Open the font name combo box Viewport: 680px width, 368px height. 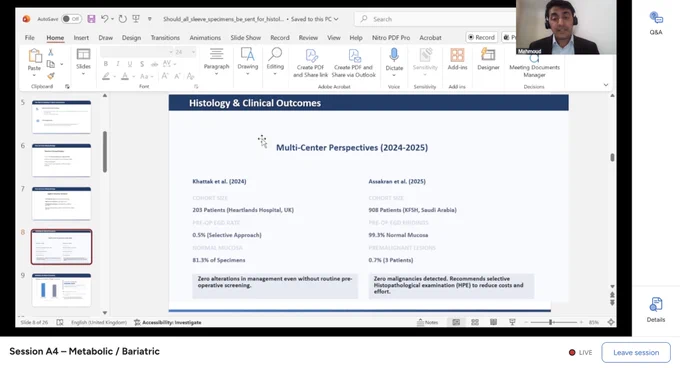point(137,52)
